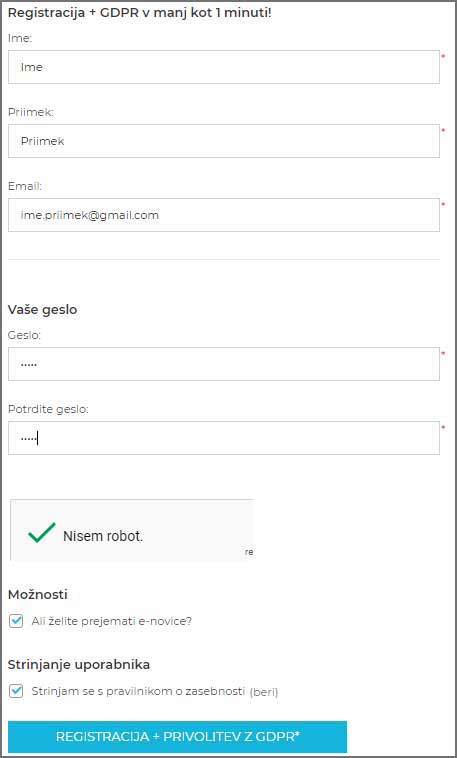
Task: Click the required asterisk beside Email field
Action: pos(443,205)
